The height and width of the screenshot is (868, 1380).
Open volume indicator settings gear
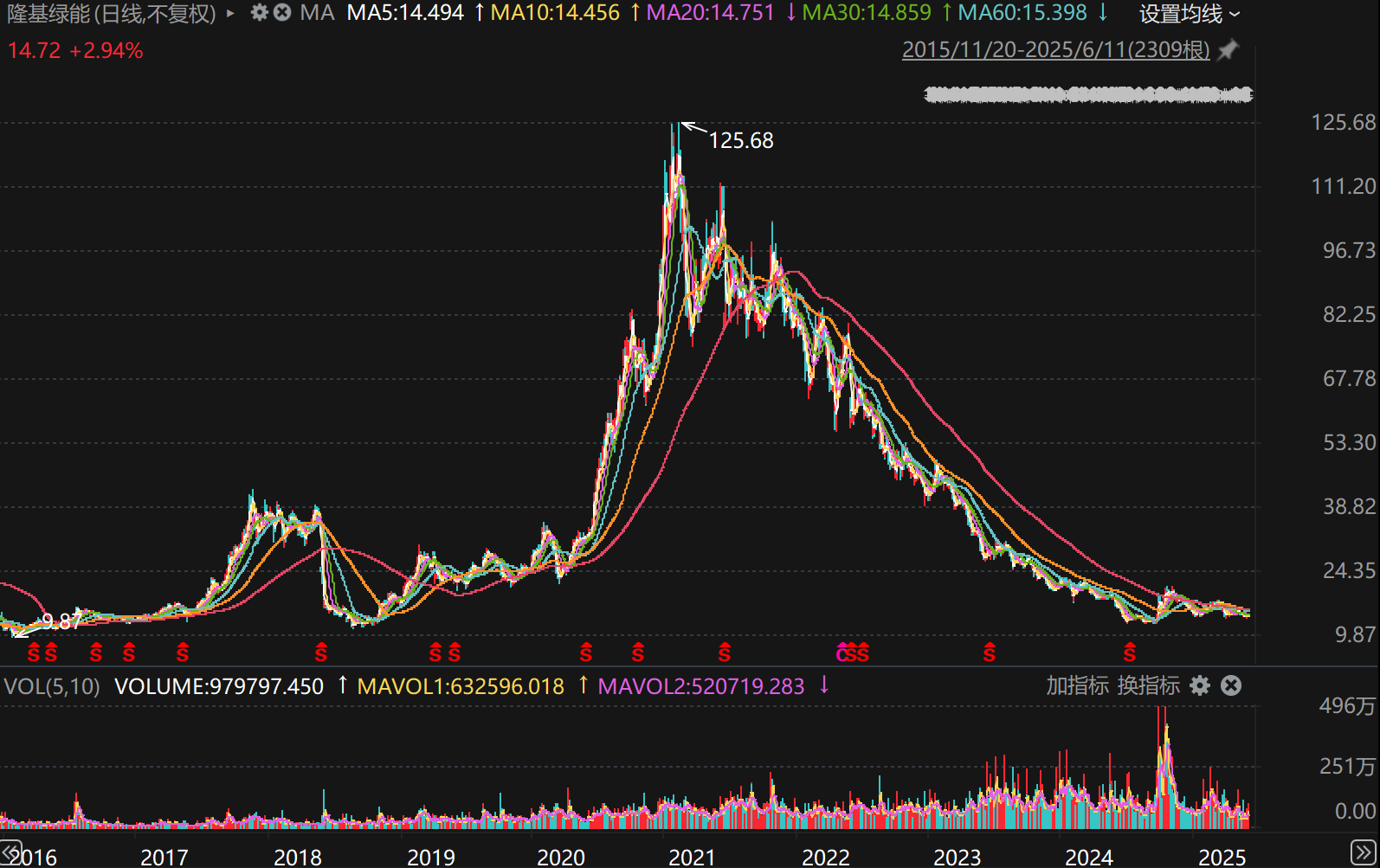1200,685
